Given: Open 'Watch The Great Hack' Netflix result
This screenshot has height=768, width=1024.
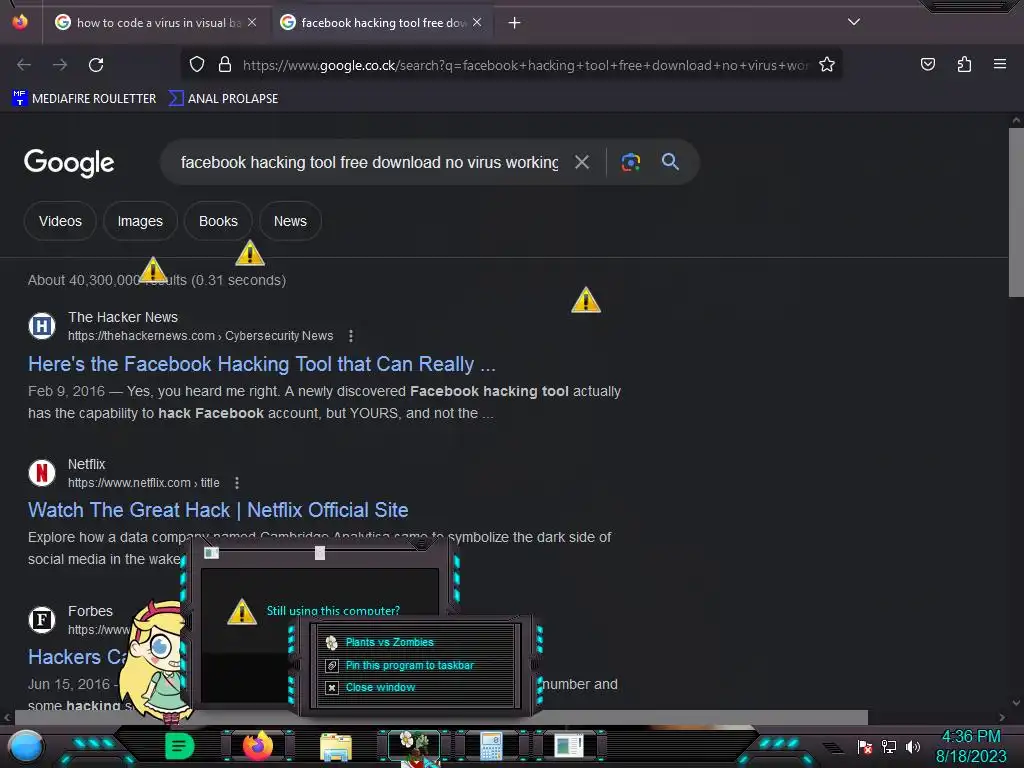Looking at the screenshot, I should pos(218,510).
